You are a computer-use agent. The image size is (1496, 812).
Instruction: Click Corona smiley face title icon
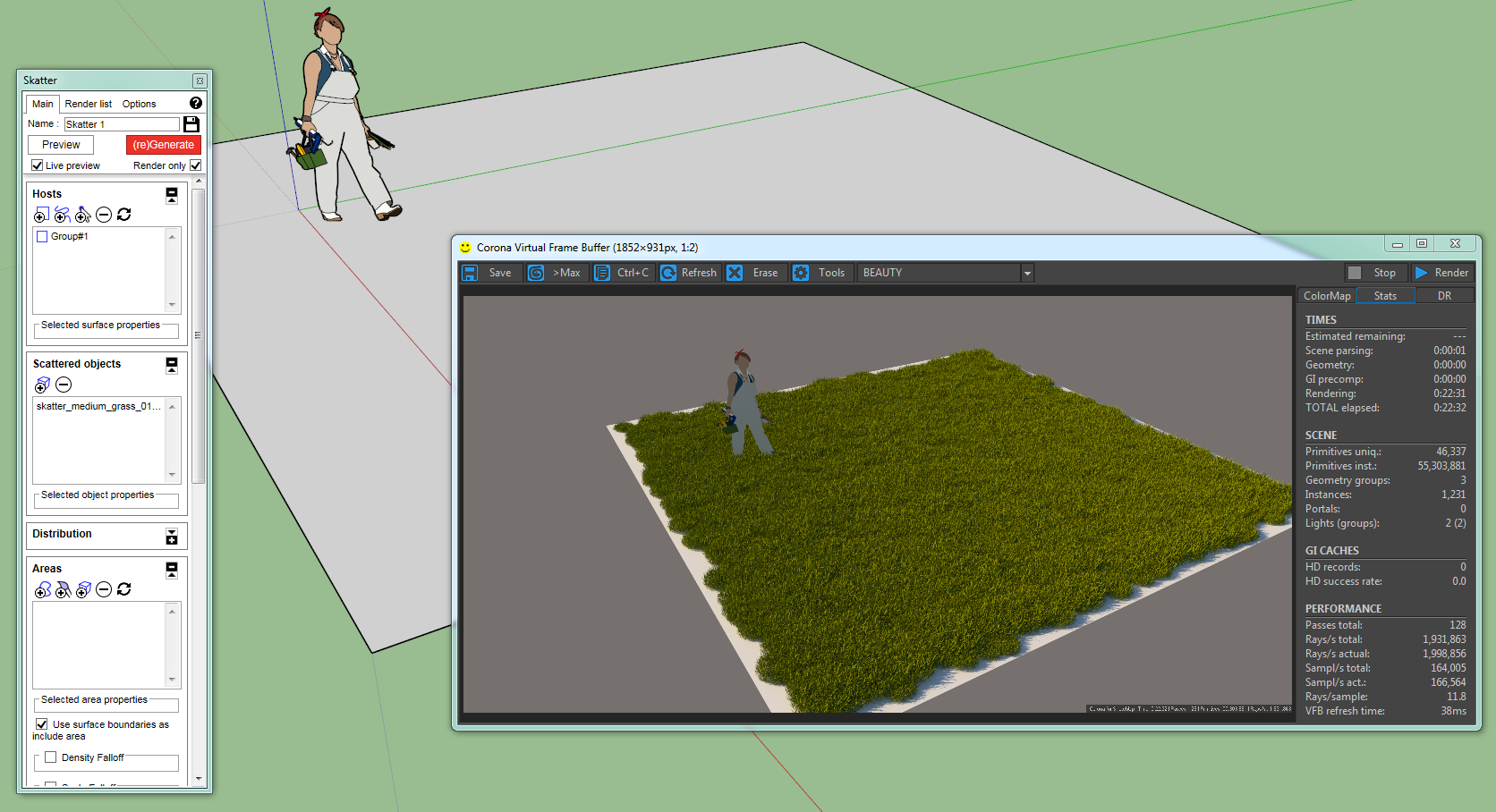pos(465,248)
